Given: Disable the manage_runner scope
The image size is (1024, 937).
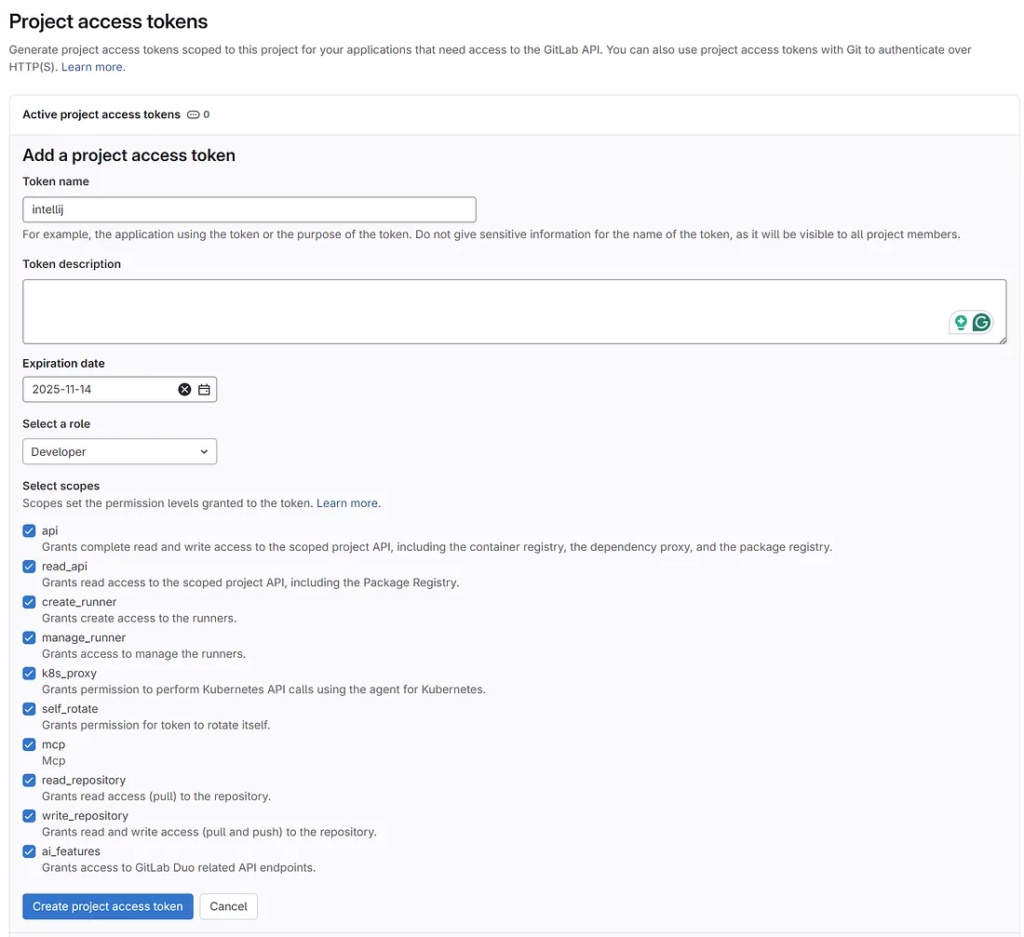Looking at the screenshot, I should tap(29, 638).
